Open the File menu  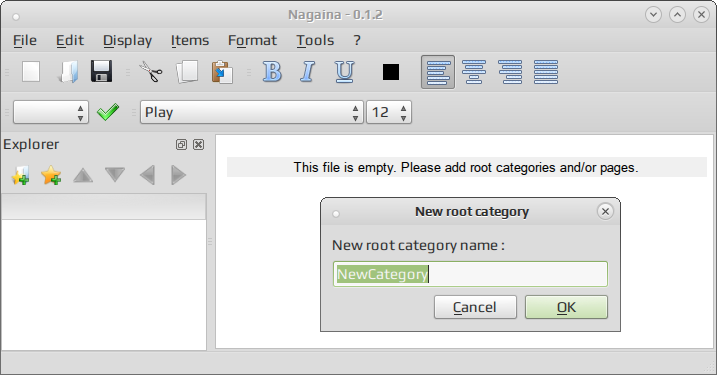coord(25,40)
